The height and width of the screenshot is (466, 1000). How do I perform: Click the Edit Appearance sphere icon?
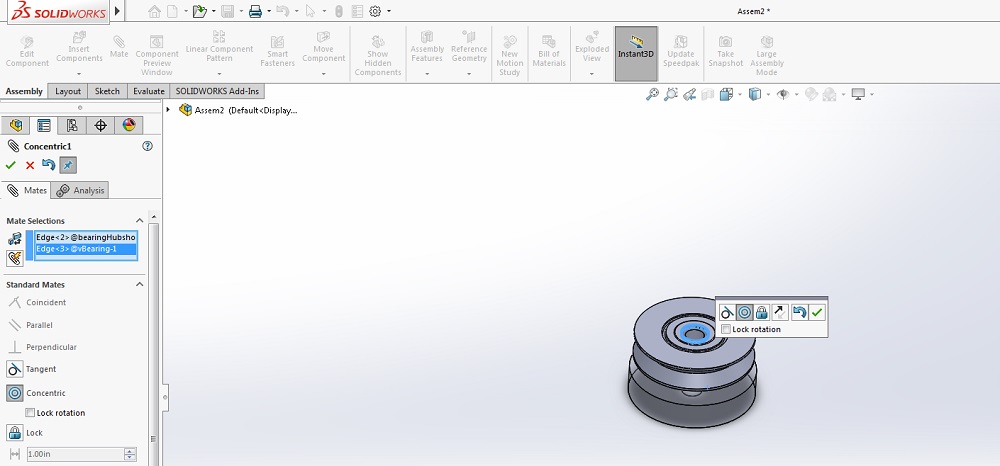(811, 94)
